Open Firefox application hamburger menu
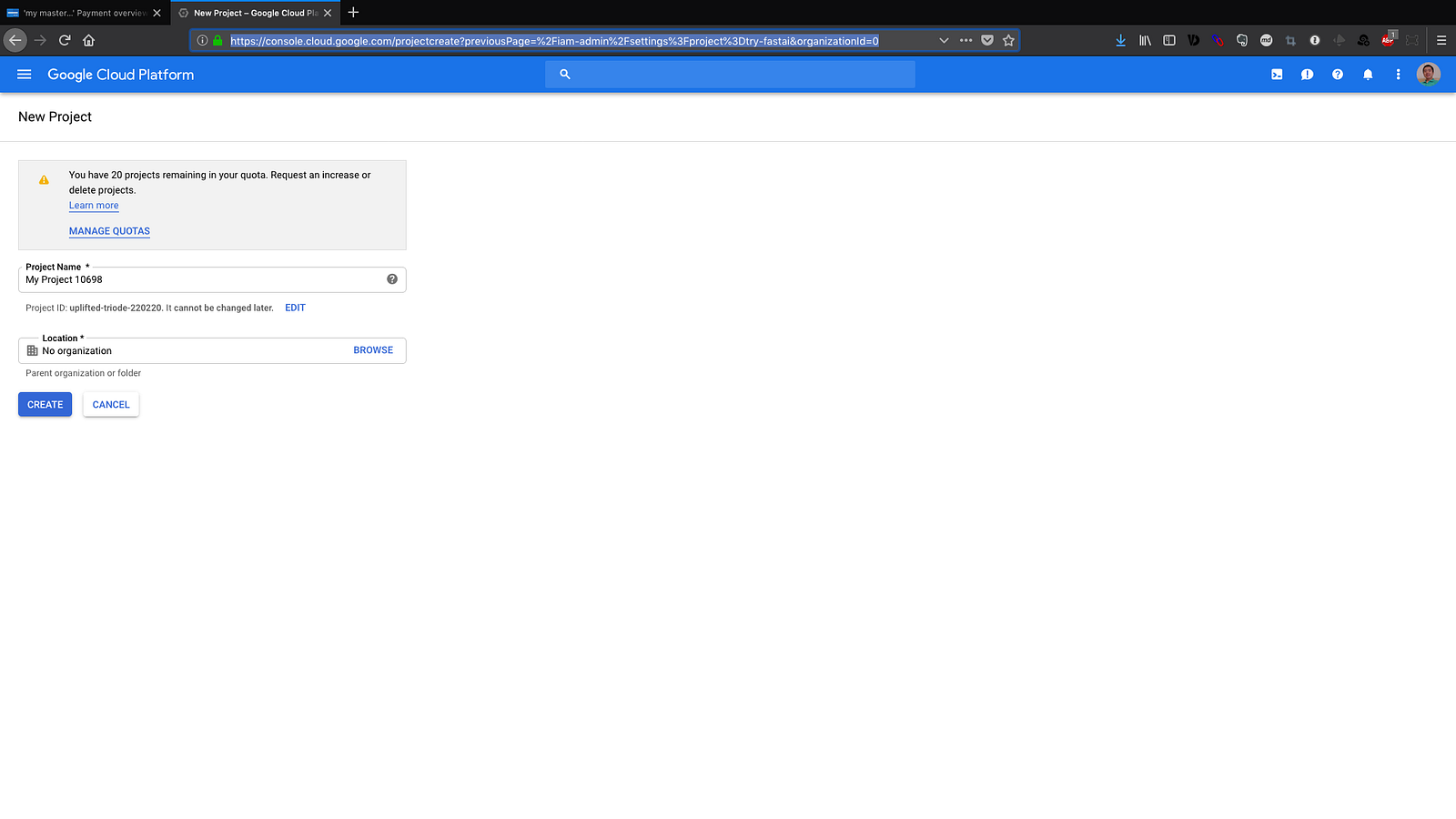 1441,40
